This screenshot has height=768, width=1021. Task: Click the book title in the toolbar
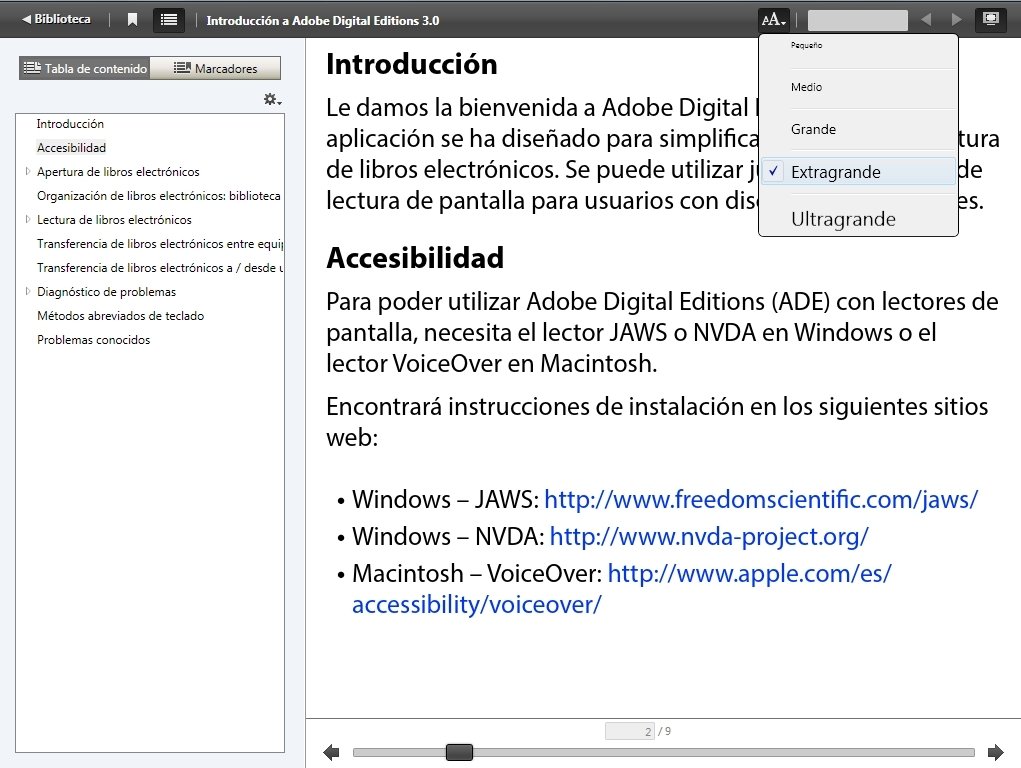(x=323, y=21)
